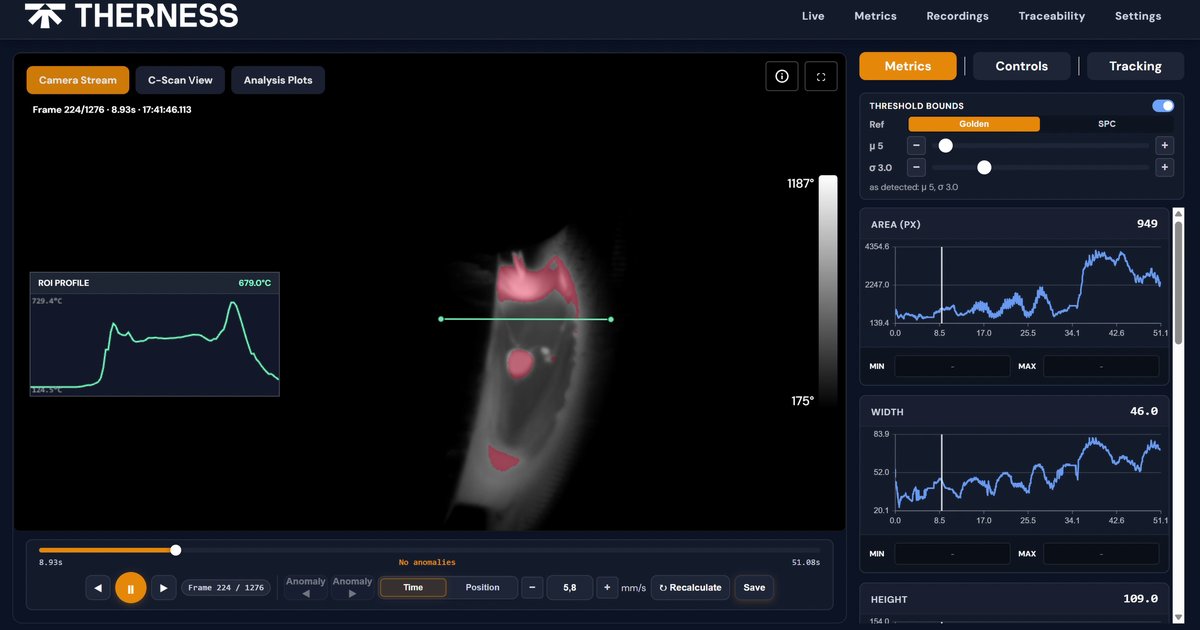Click the playback timeline scrubber handle

[176, 550]
